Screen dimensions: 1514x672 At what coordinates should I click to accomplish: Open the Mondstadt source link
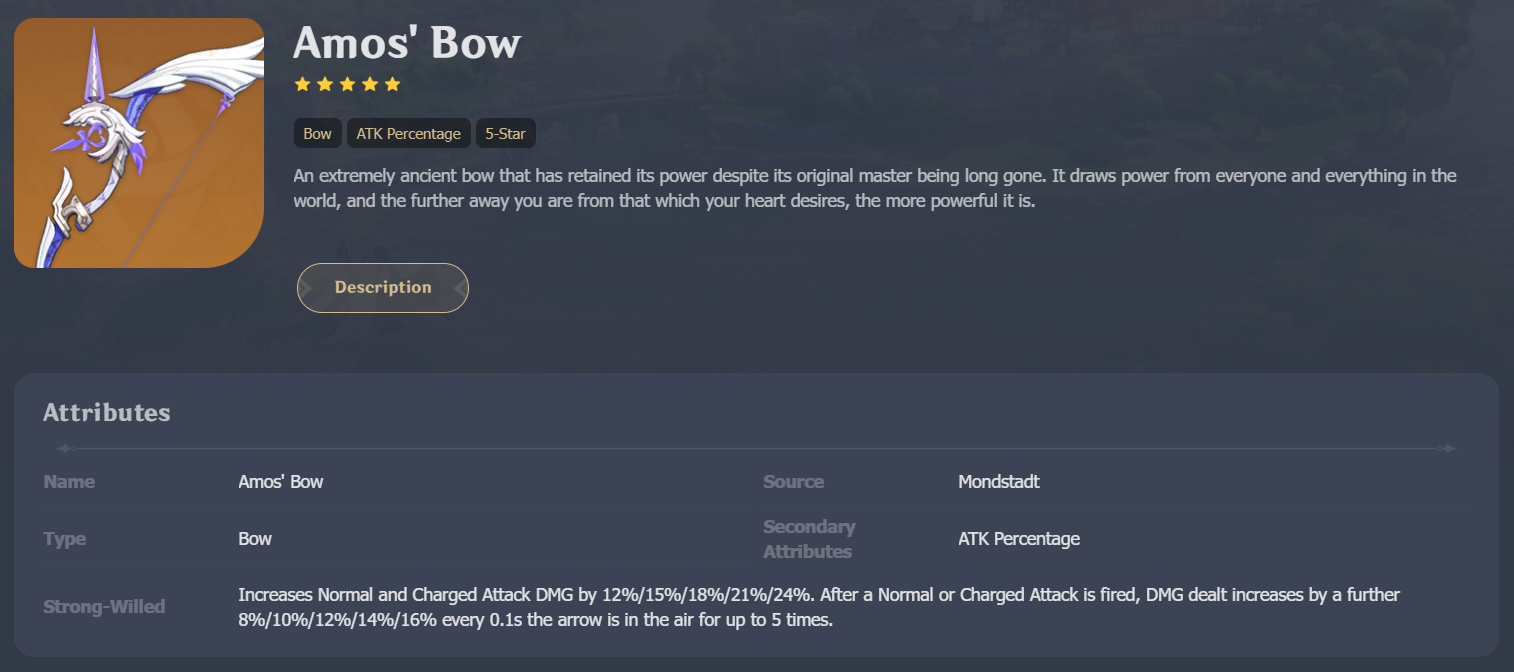(x=998, y=481)
